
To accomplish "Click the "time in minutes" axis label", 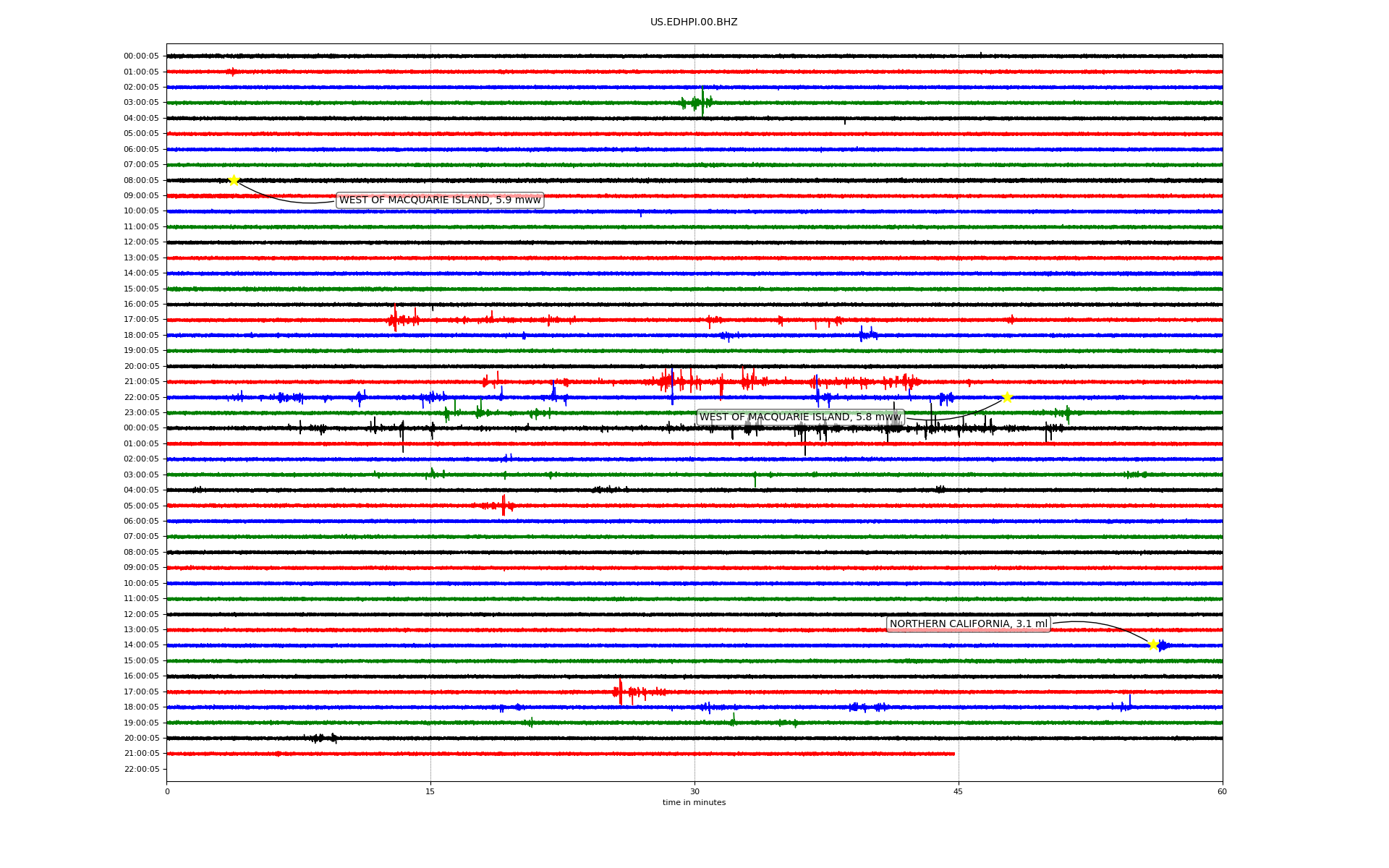I will point(693,802).
